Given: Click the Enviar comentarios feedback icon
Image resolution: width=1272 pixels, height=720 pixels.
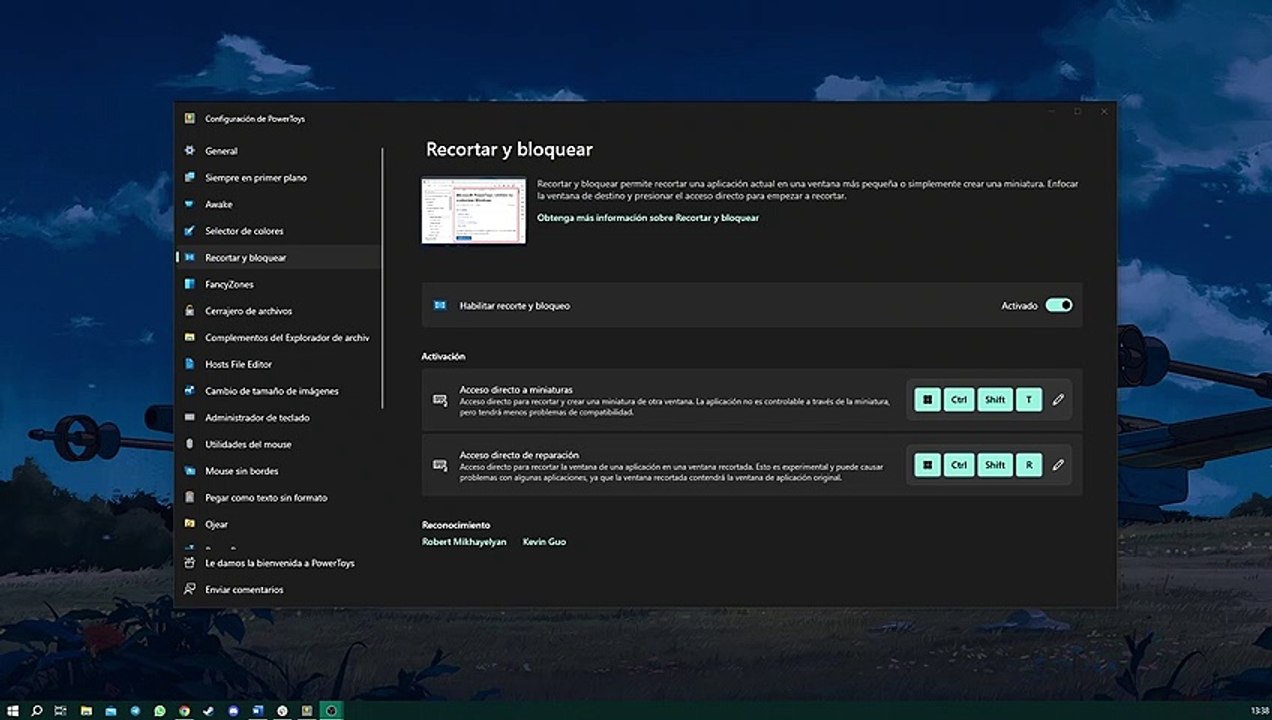Looking at the screenshot, I should (189, 590).
